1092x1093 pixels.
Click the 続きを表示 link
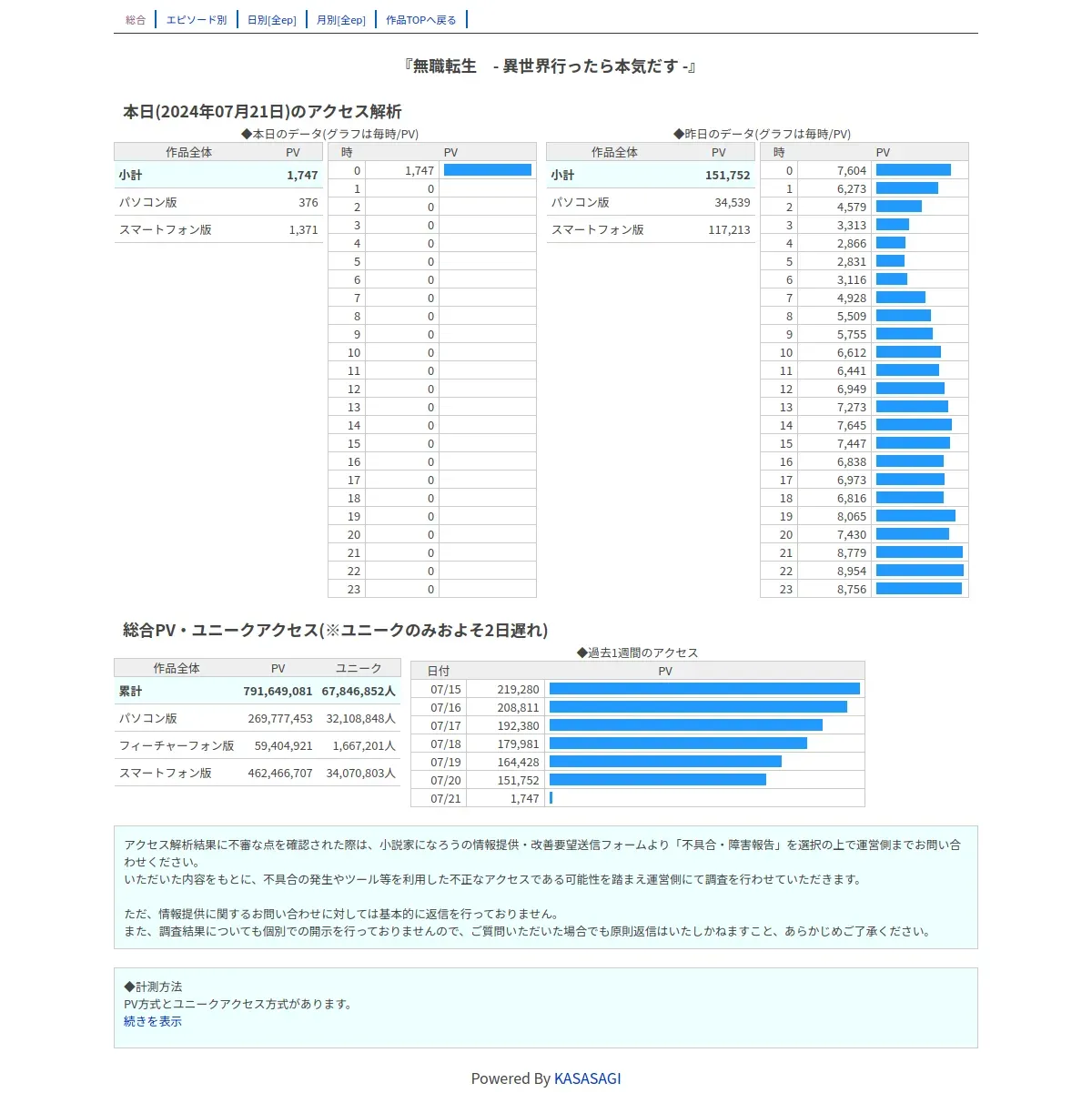(x=153, y=1021)
